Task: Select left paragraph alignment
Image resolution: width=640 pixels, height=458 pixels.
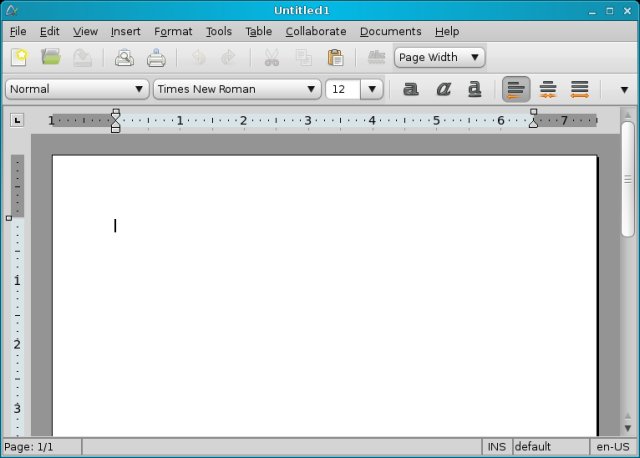Action: [516, 89]
